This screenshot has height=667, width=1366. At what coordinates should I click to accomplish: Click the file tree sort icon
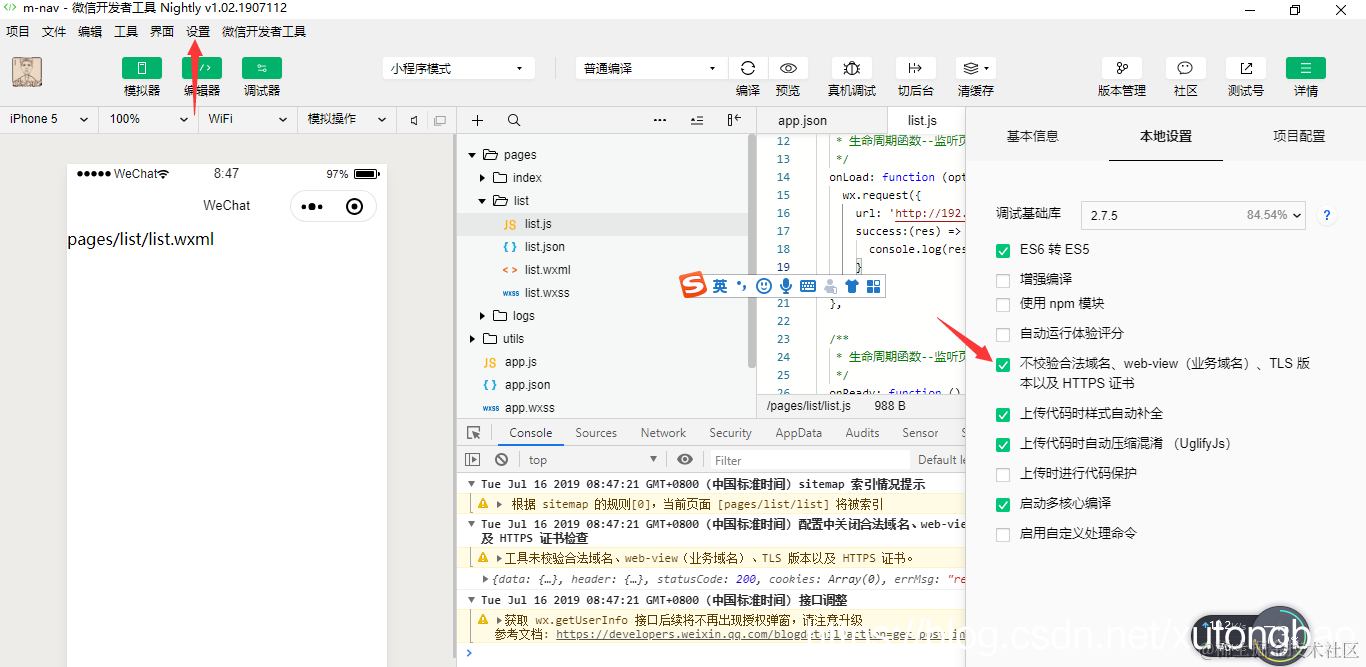pyautogui.click(x=697, y=120)
